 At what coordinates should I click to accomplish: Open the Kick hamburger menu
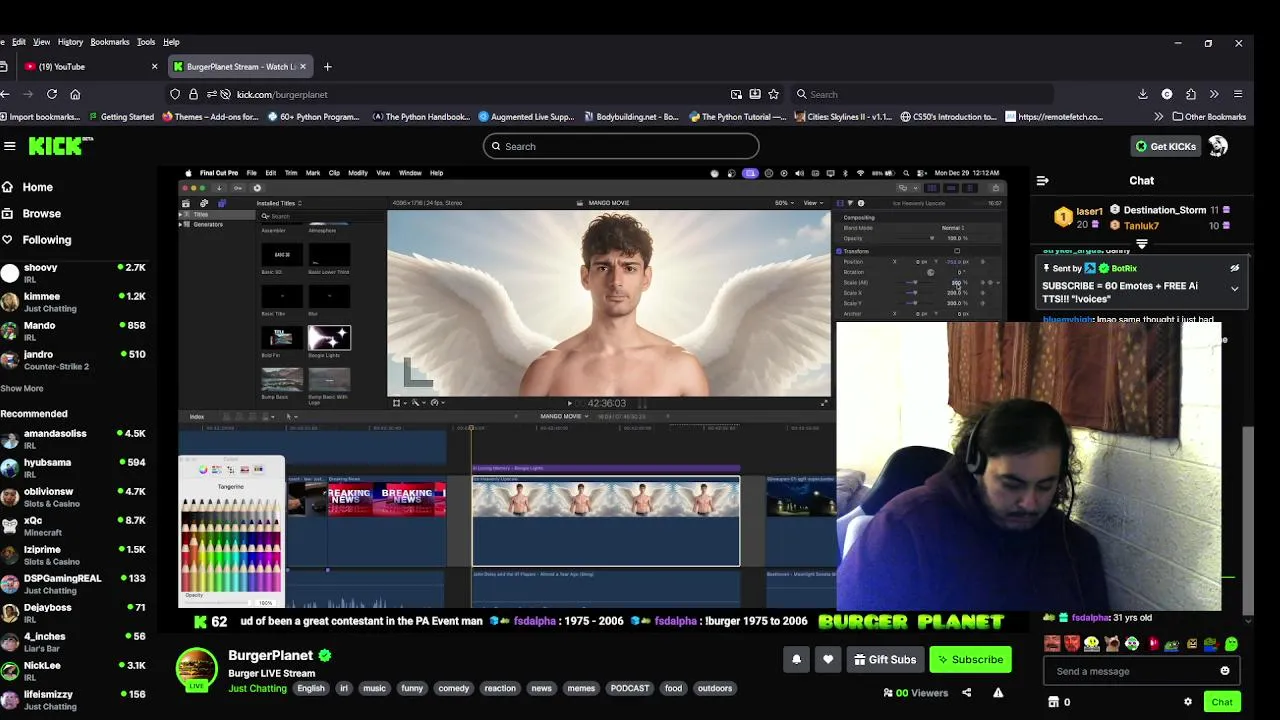(x=10, y=146)
